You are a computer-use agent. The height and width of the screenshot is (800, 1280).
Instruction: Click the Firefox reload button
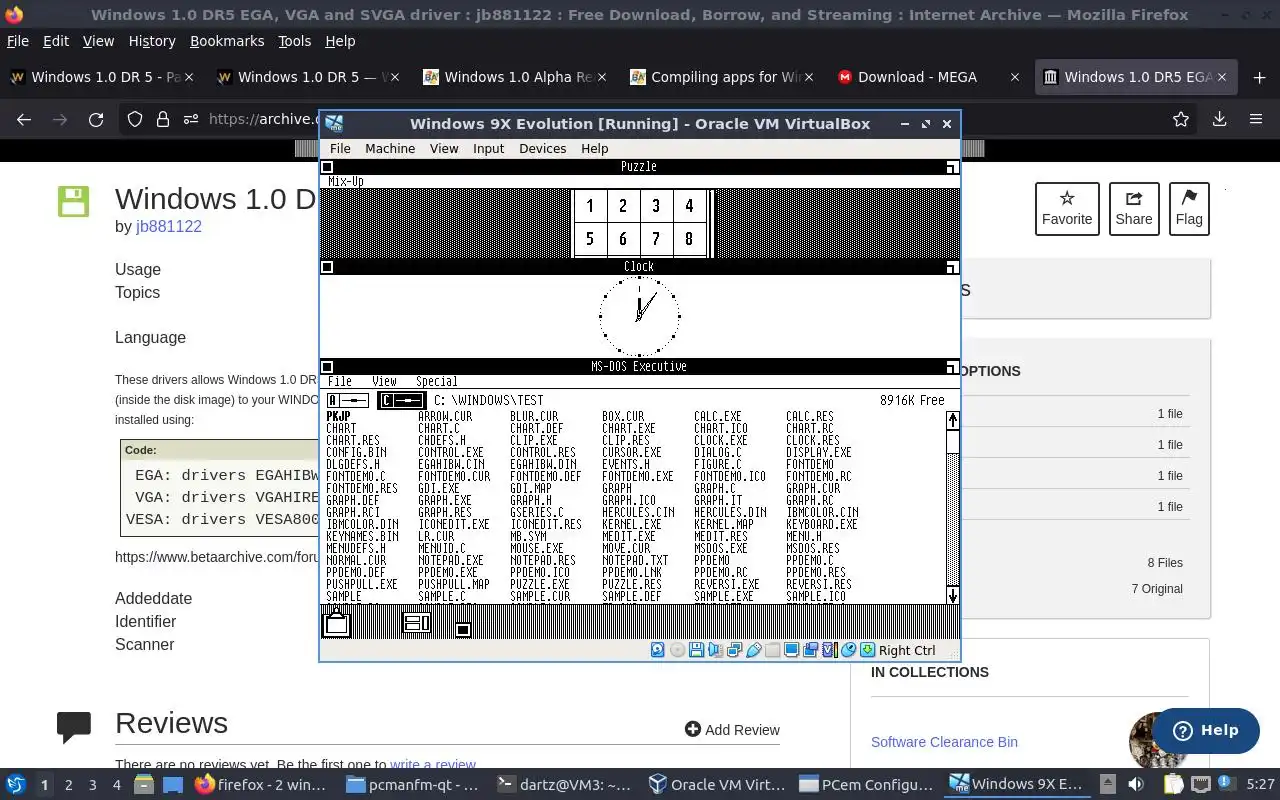[x=96, y=119]
